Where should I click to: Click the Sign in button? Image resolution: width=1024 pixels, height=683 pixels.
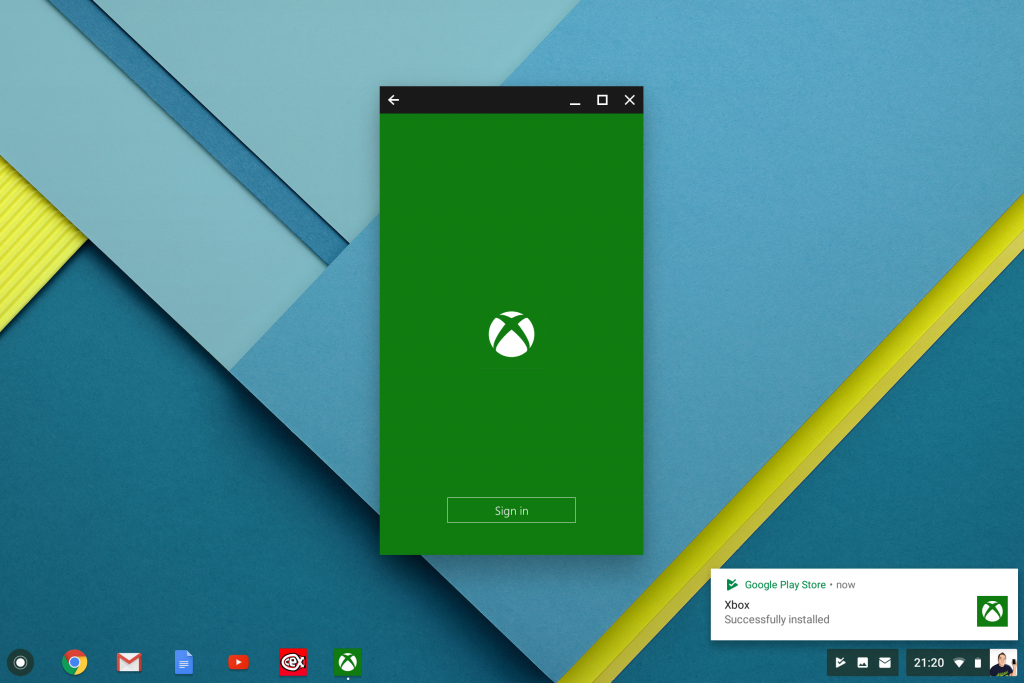point(511,510)
